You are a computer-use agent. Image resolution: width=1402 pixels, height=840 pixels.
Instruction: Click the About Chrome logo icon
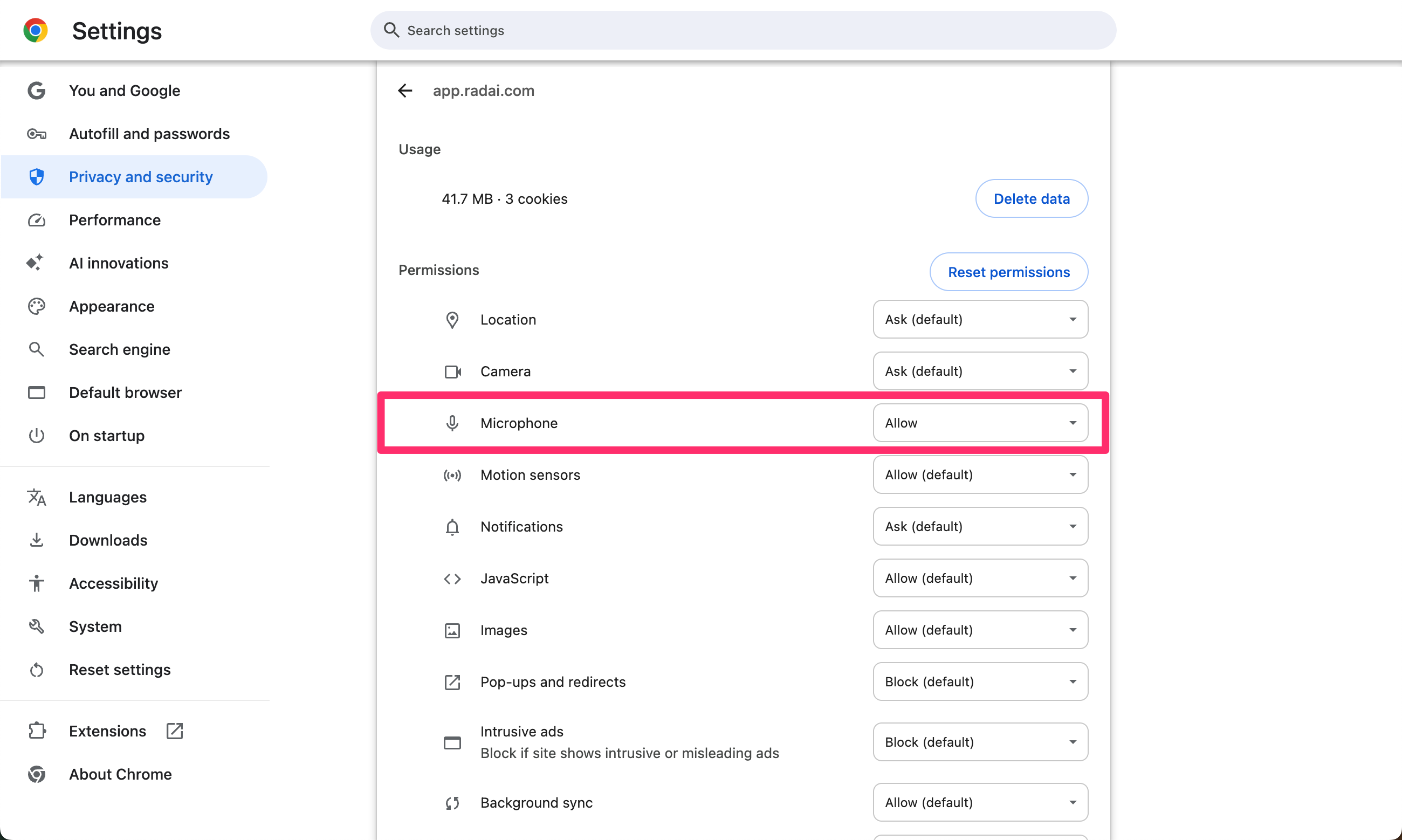[37, 774]
